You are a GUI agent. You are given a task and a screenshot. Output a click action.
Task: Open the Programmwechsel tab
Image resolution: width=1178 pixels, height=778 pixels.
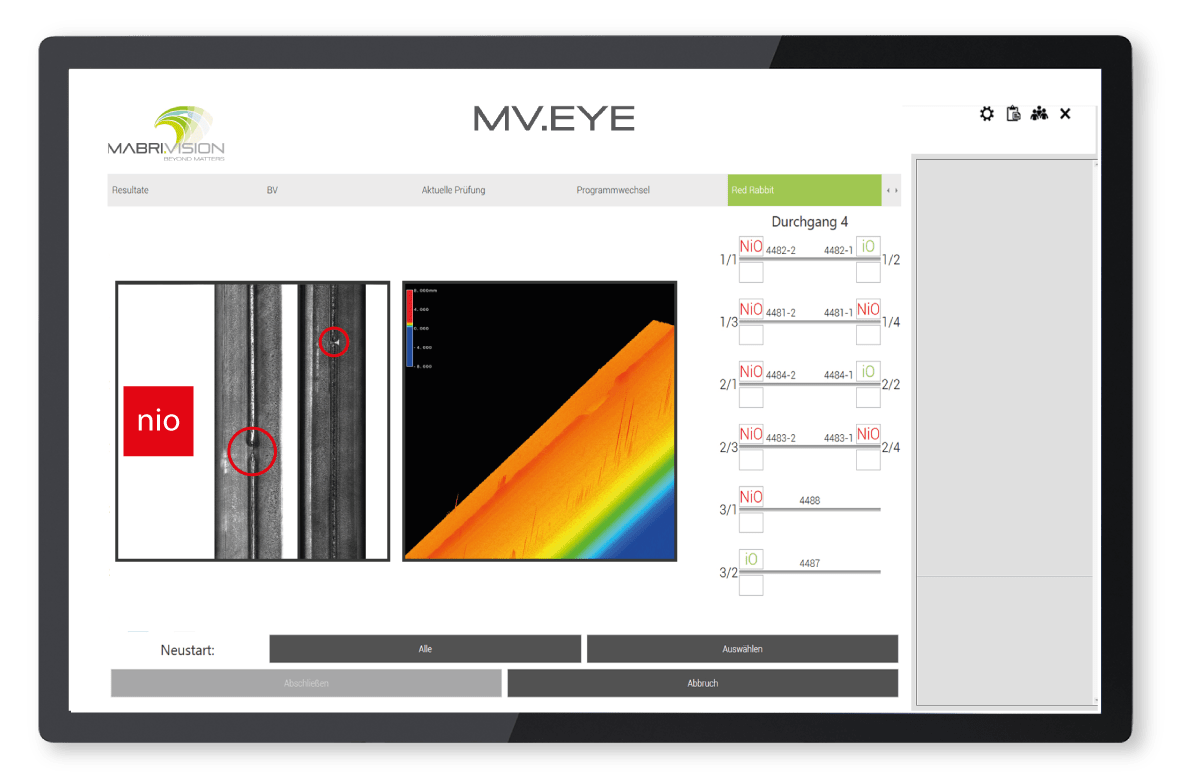click(613, 190)
